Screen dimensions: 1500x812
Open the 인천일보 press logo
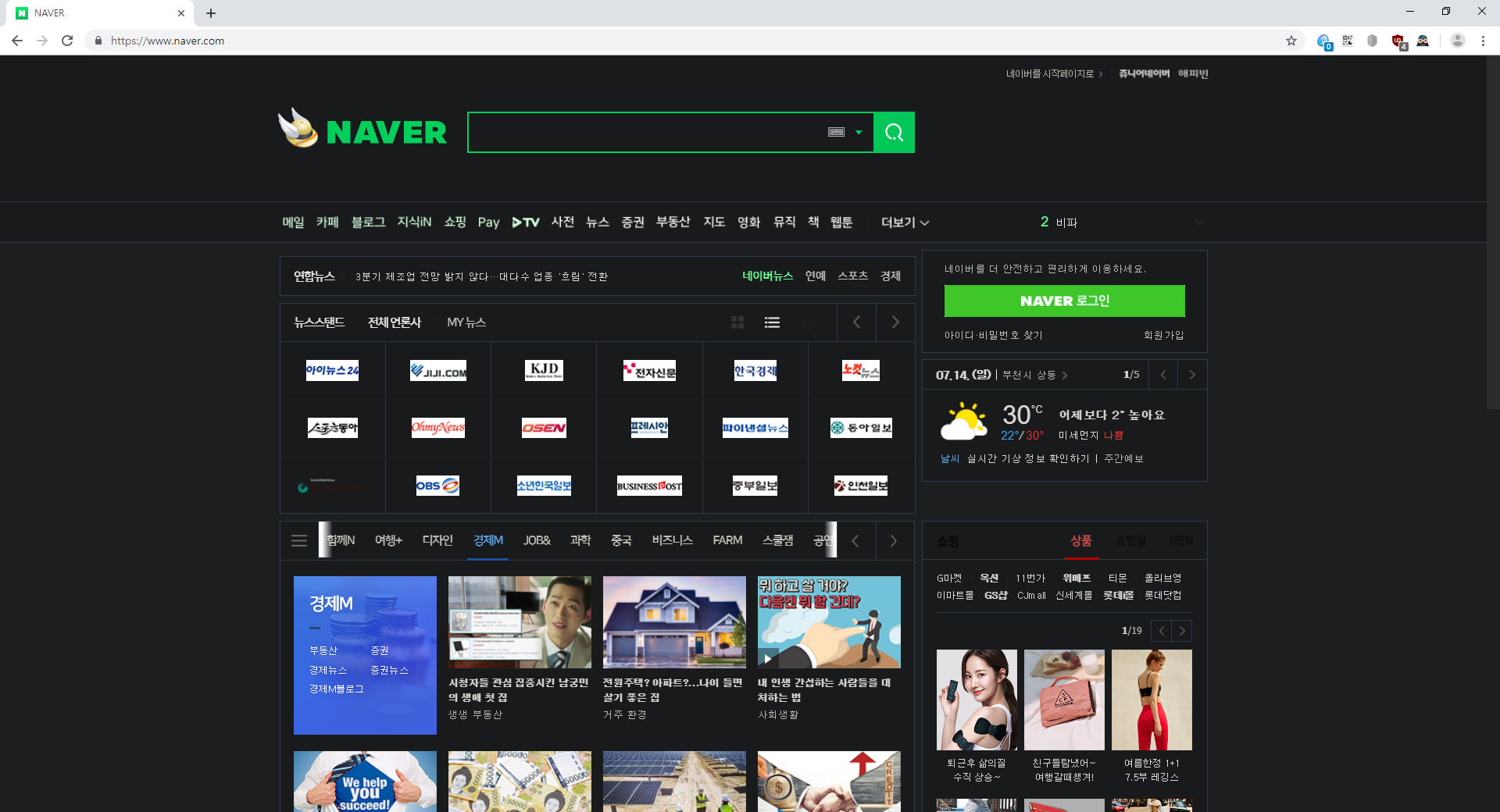860,486
